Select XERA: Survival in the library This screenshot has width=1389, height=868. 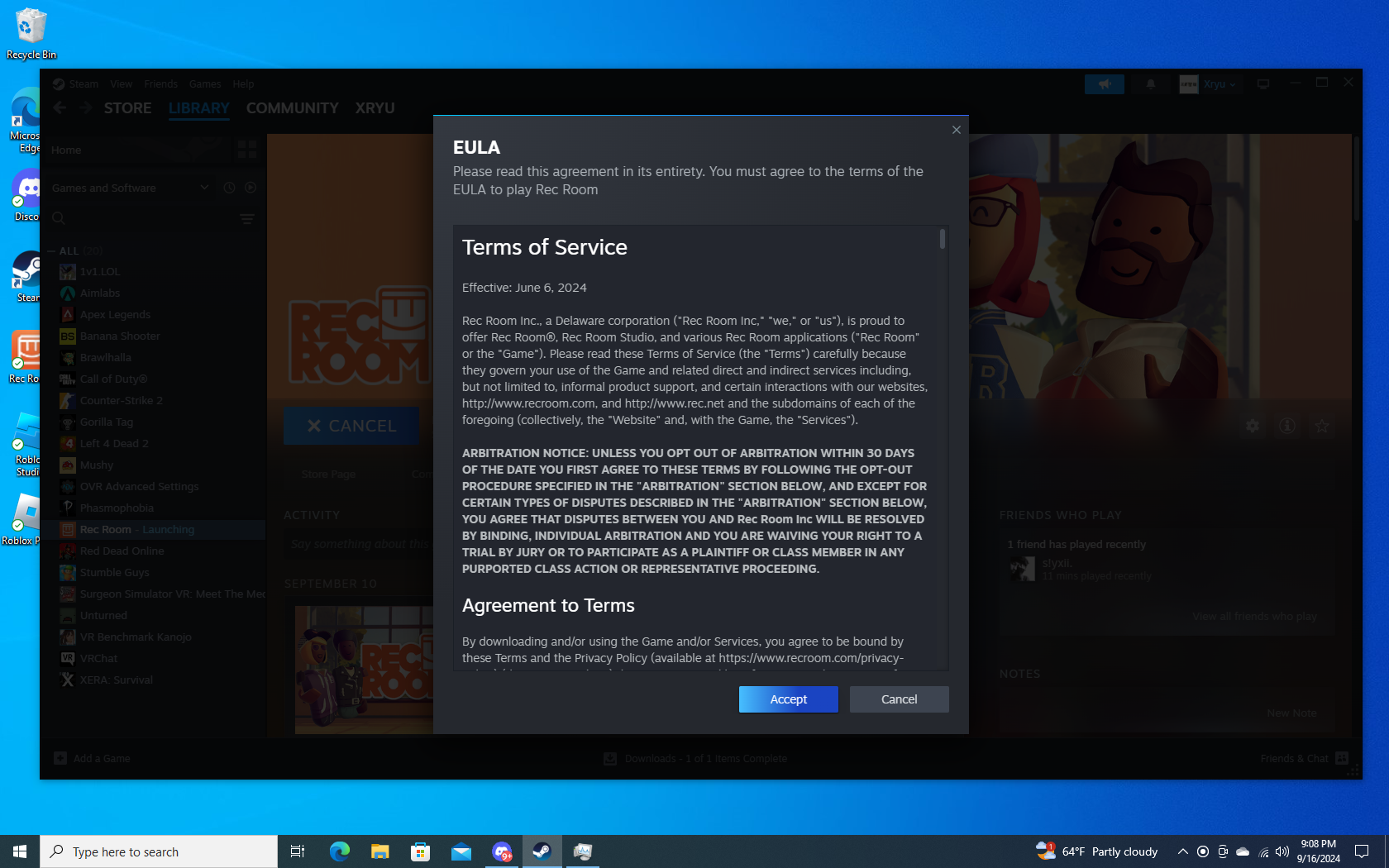(117, 680)
